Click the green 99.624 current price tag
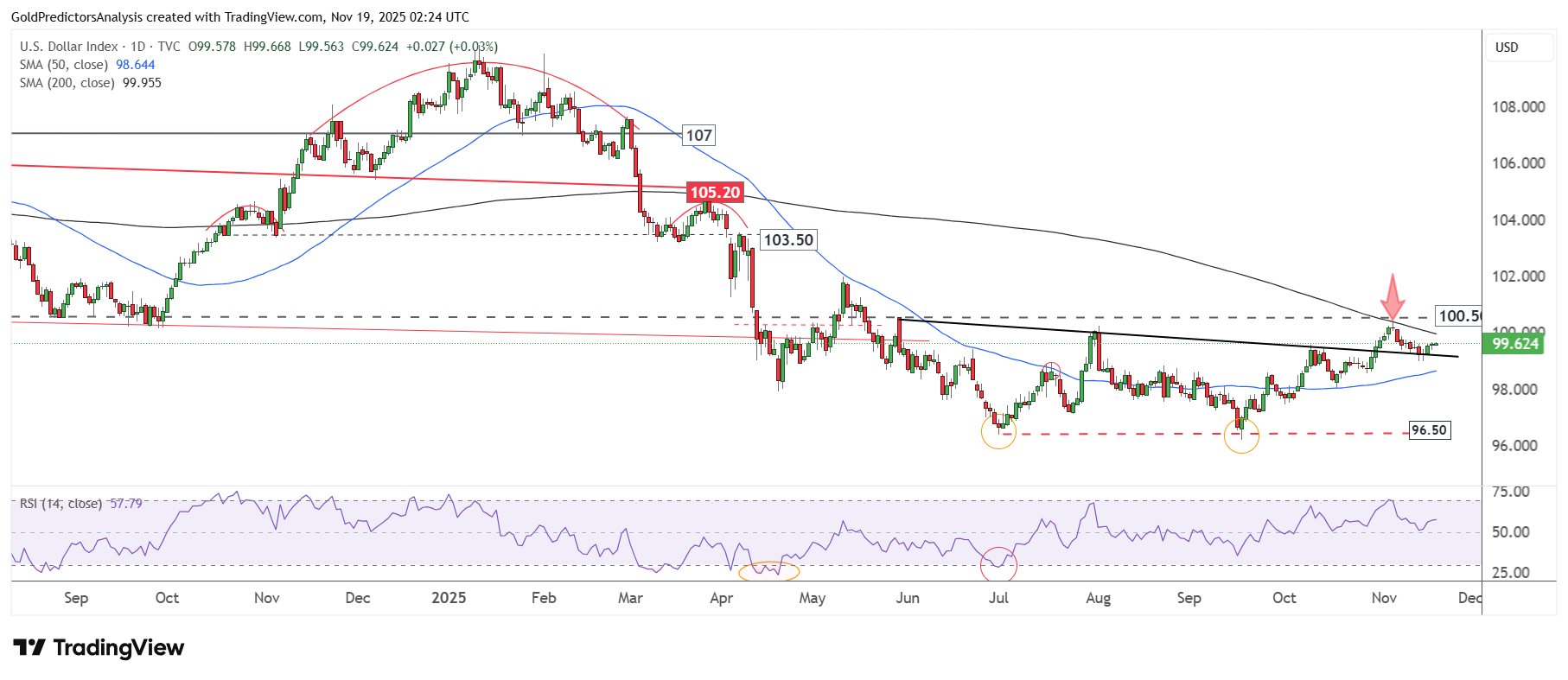This screenshot has height=680, width=1568. pyautogui.click(x=1514, y=344)
